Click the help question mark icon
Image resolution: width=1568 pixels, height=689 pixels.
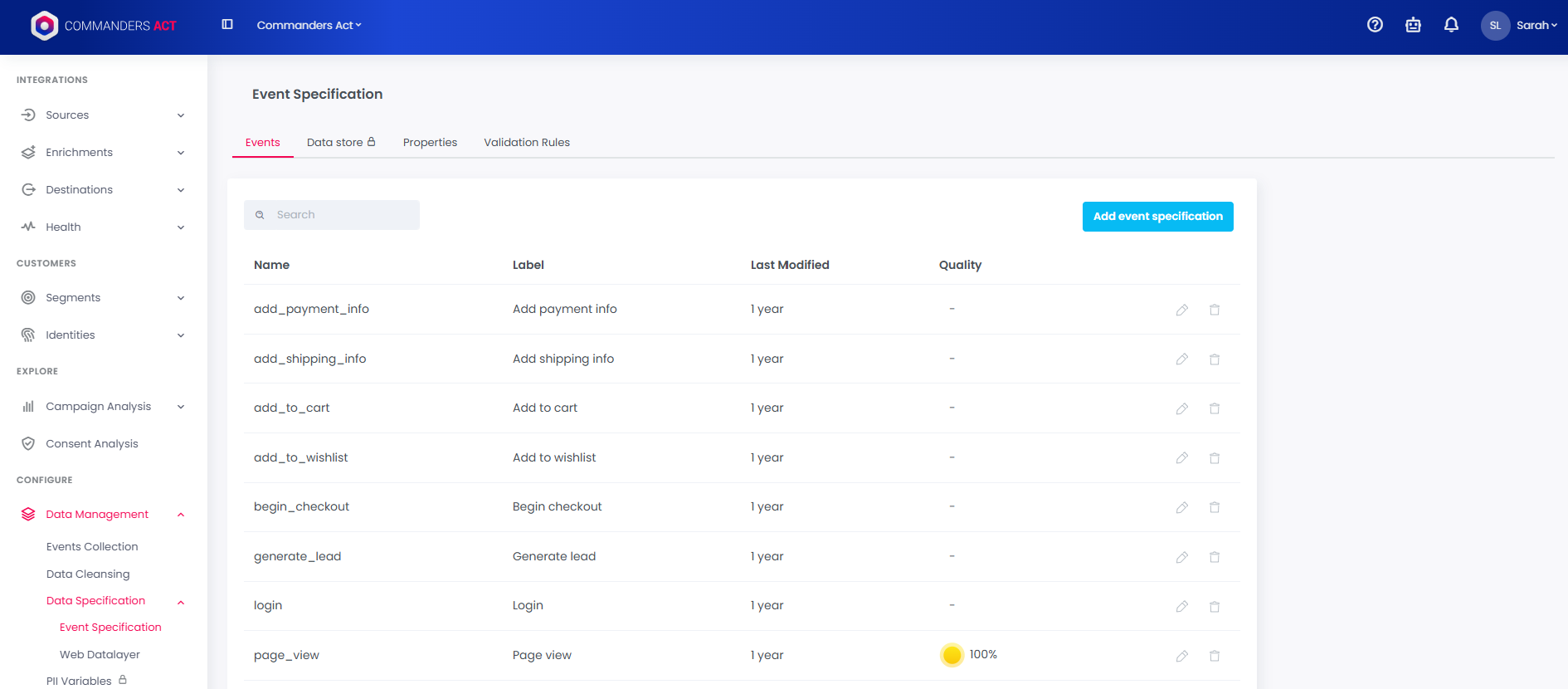[1375, 25]
